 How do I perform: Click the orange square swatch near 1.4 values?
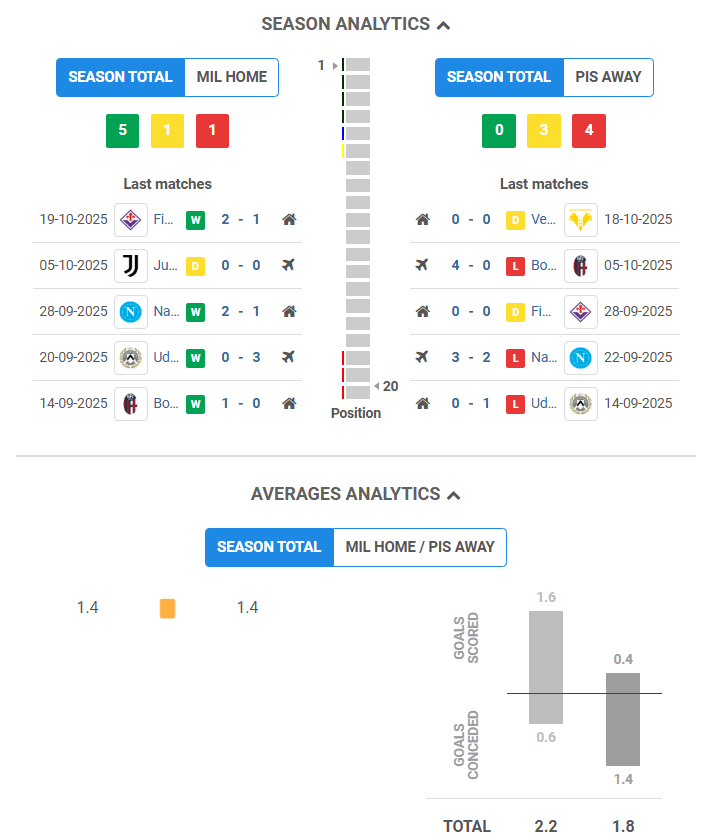pyautogui.click(x=167, y=607)
